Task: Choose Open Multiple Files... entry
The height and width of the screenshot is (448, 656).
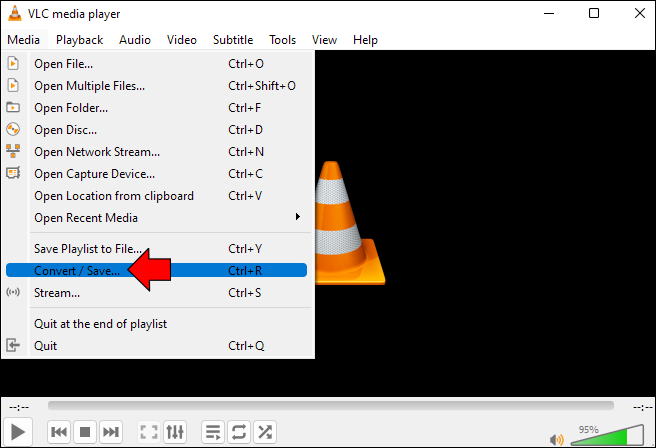Action: pos(156,86)
